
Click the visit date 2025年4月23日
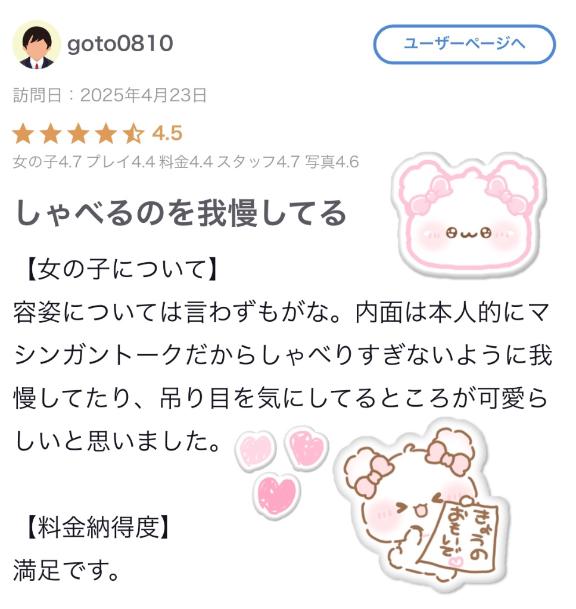point(143,95)
